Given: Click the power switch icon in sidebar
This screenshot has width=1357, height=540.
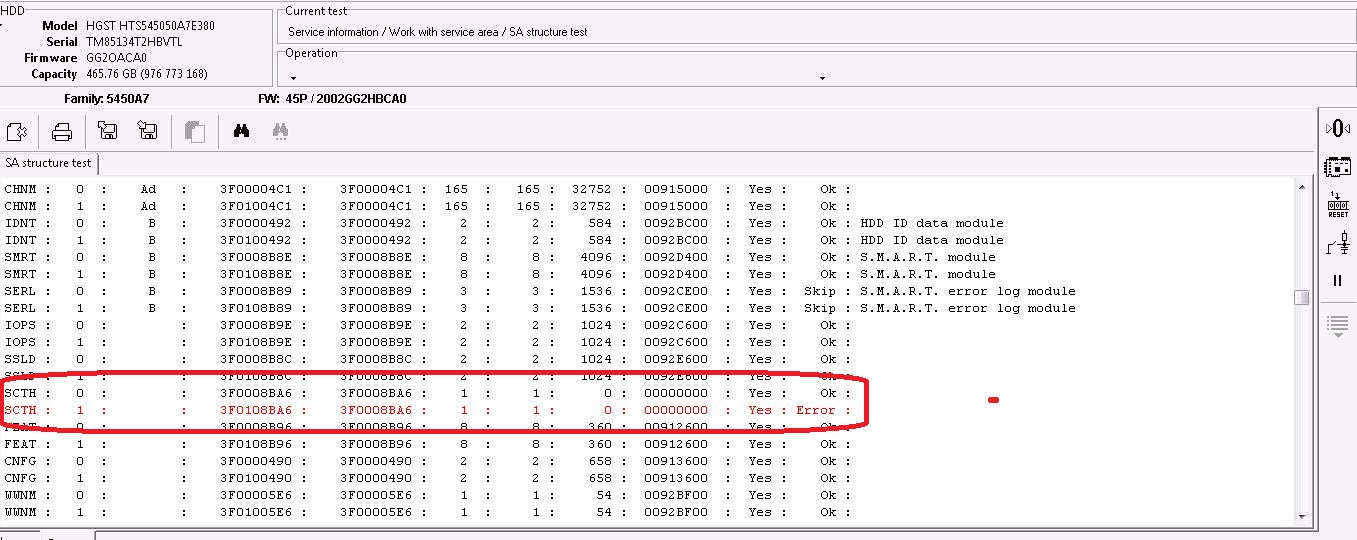Looking at the screenshot, I should click(1338, 243).
